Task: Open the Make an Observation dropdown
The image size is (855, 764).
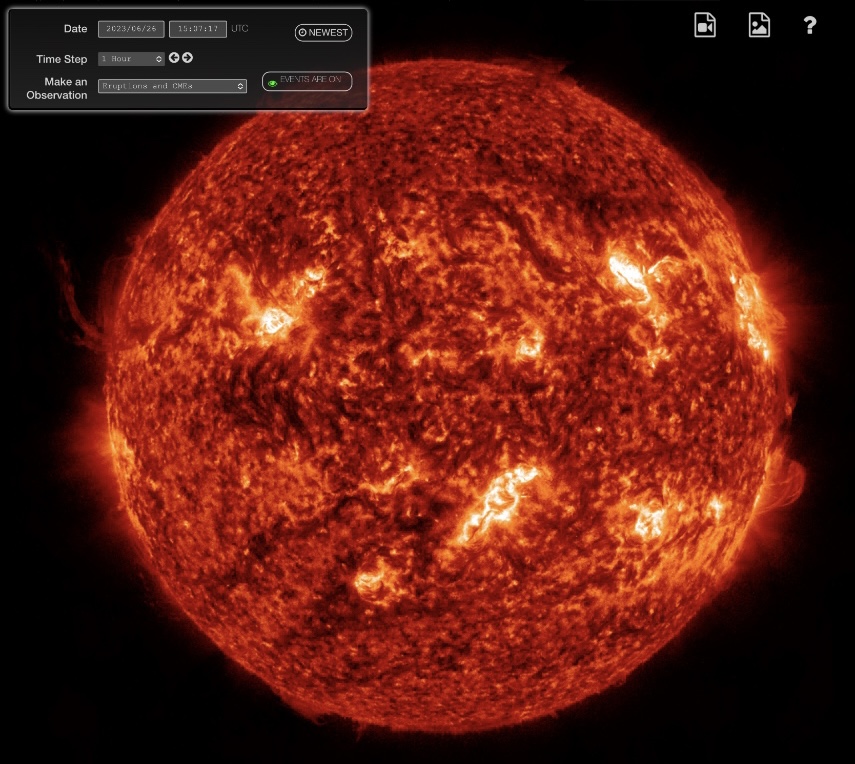Action: 172,86
